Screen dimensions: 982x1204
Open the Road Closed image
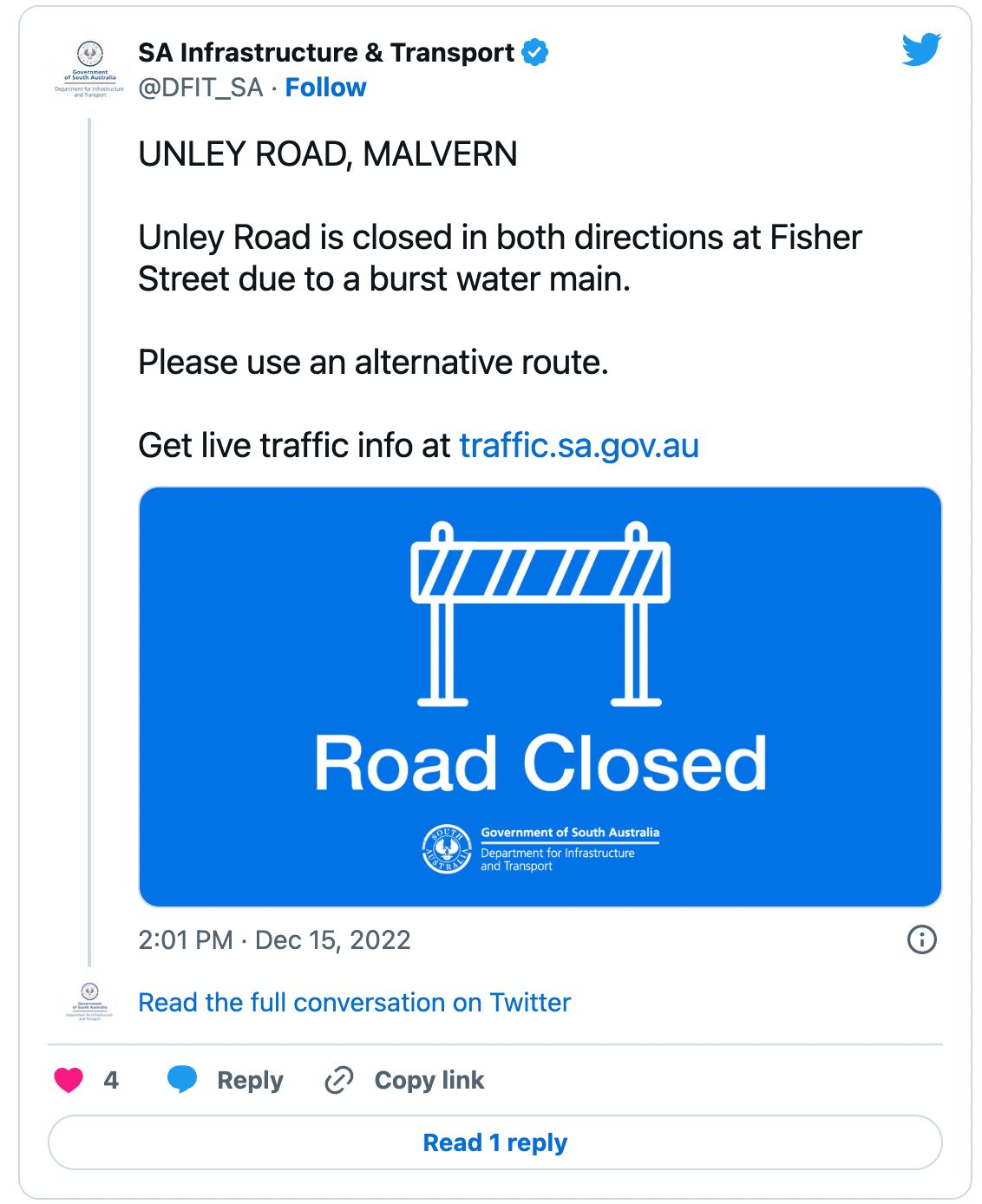point(540,697)
